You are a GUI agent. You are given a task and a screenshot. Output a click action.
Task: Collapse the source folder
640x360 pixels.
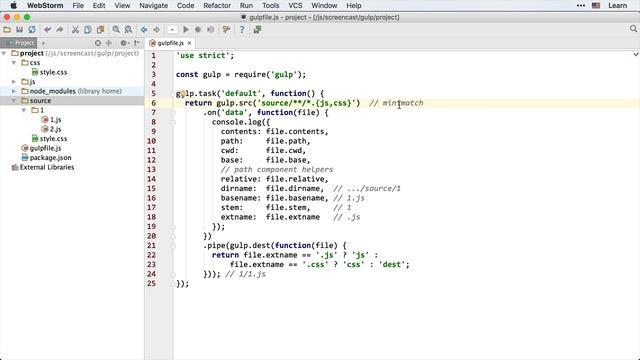(14, 100)
